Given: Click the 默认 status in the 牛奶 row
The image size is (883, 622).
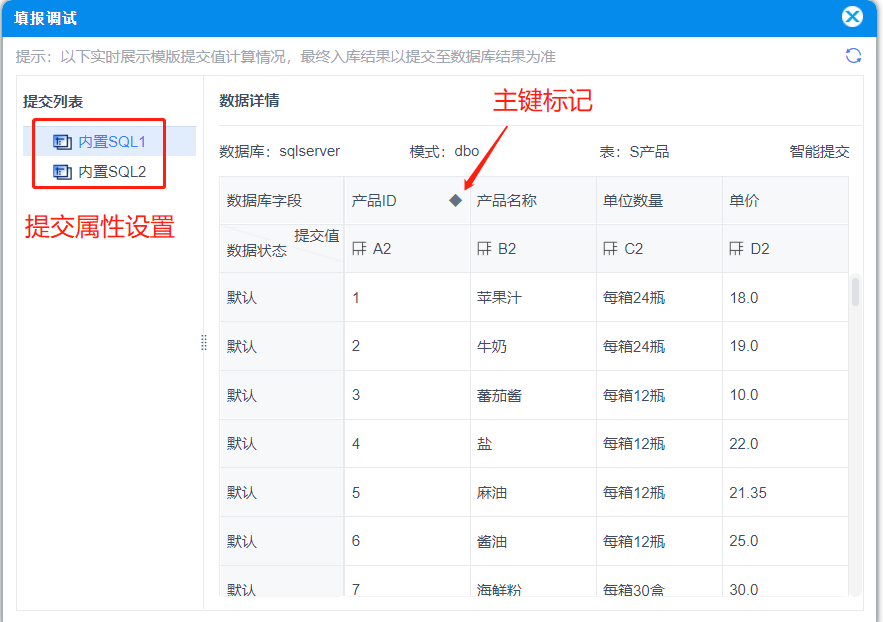Looking at the screenshot, I should pyautogui.click(x=282, y=346).
